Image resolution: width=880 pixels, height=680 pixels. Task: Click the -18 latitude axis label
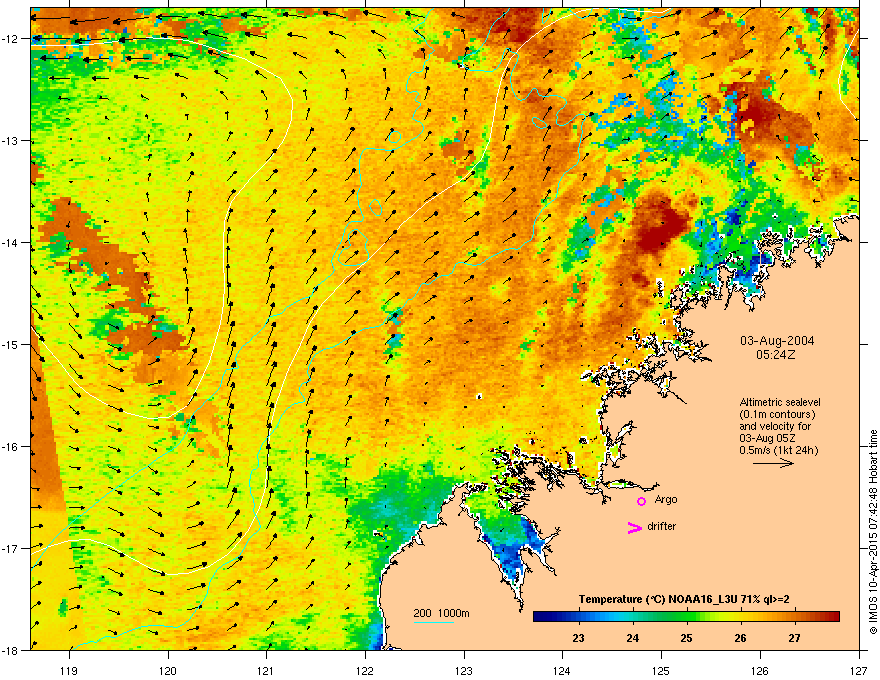(10, 650)
